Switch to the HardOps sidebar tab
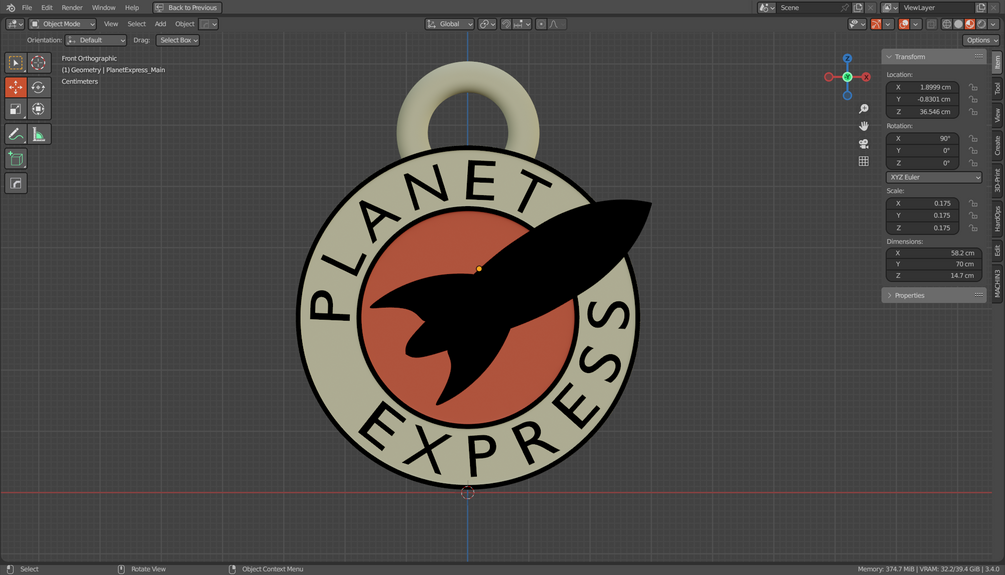The width and height of the screenshot is (1005, 575). coord(997,219)
